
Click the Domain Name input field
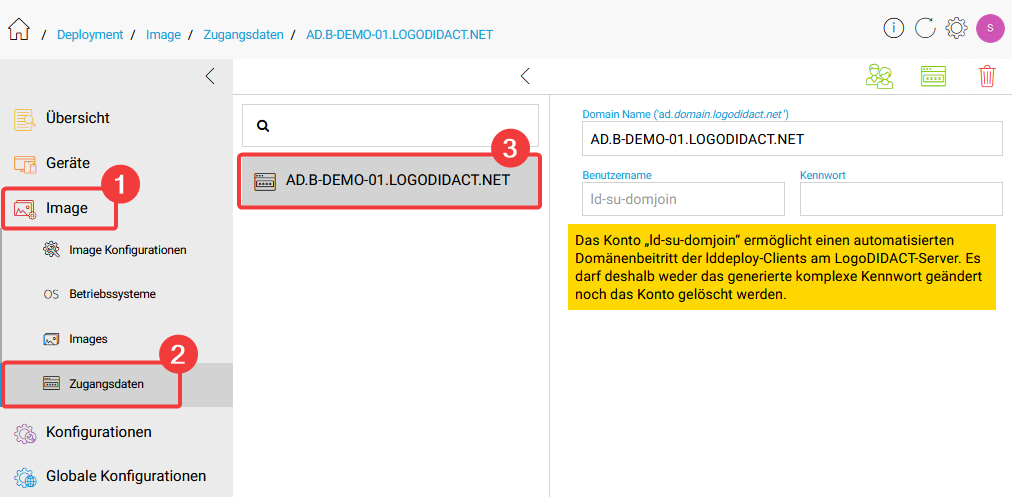[x=792, y=139]
